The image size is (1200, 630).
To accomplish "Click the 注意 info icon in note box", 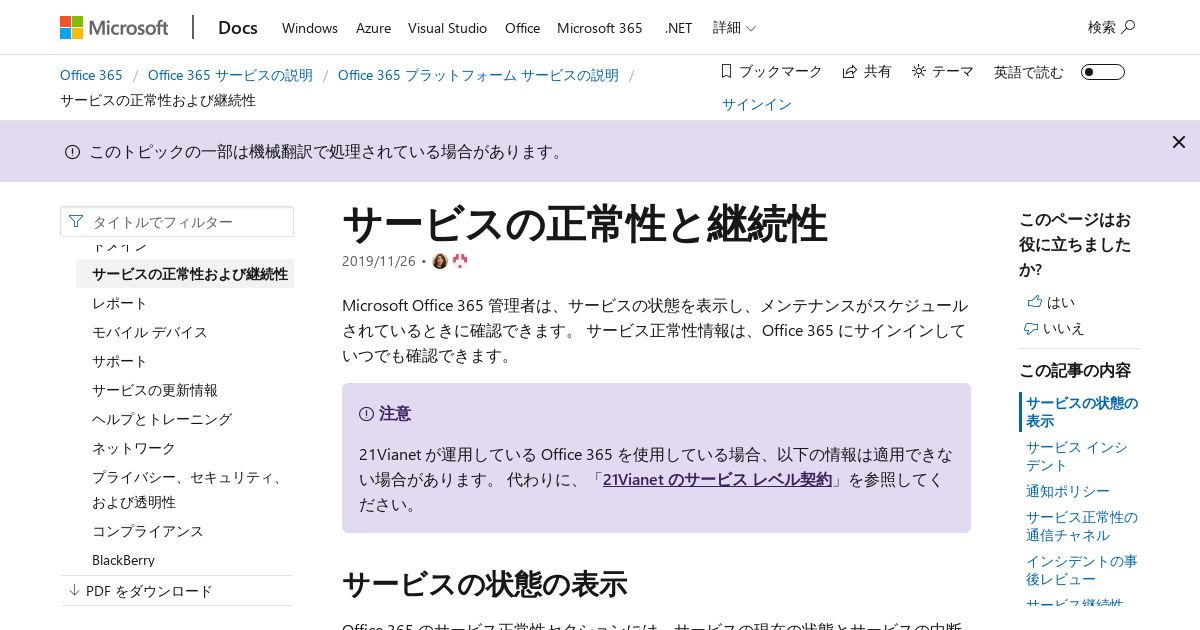I will click(366, 414).
